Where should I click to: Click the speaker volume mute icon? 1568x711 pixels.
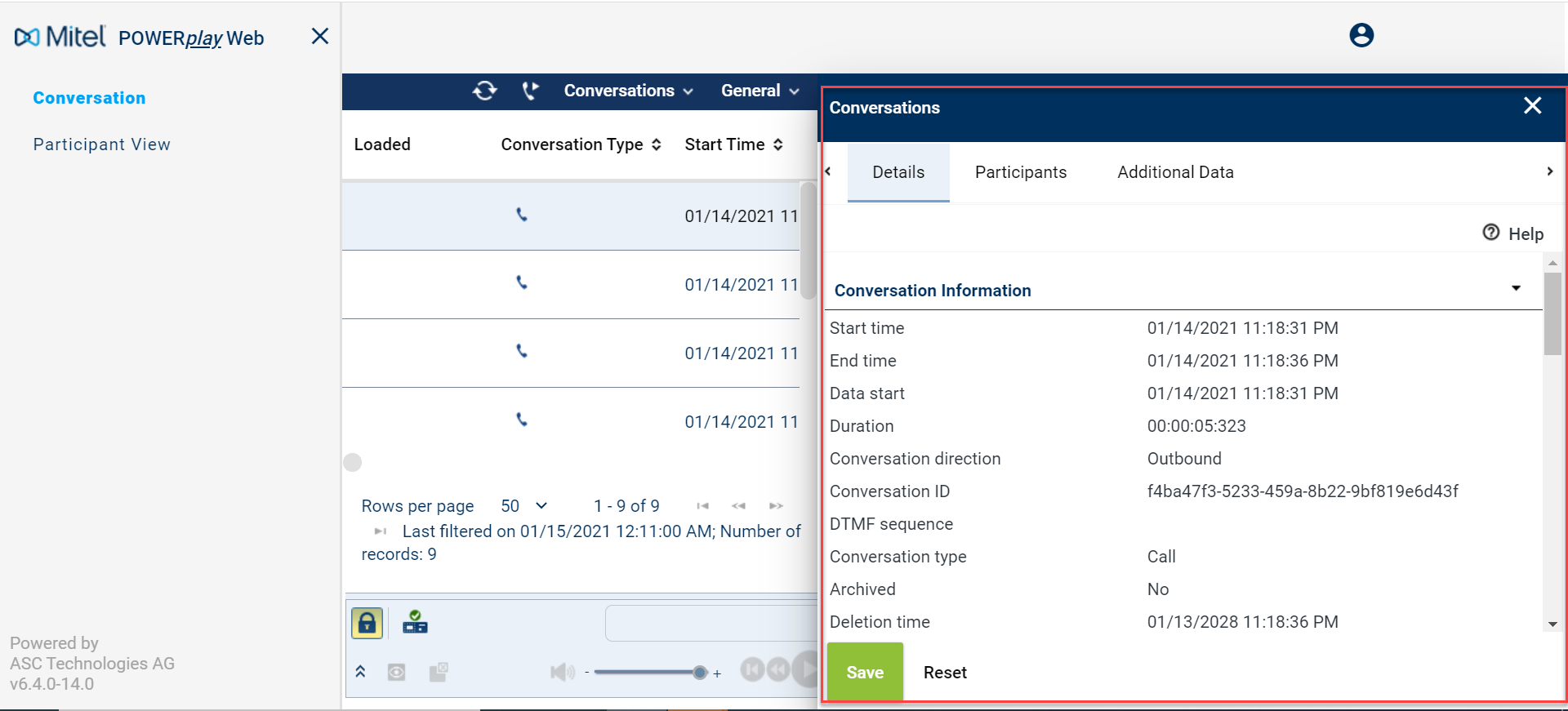click(x=562, y=672)
